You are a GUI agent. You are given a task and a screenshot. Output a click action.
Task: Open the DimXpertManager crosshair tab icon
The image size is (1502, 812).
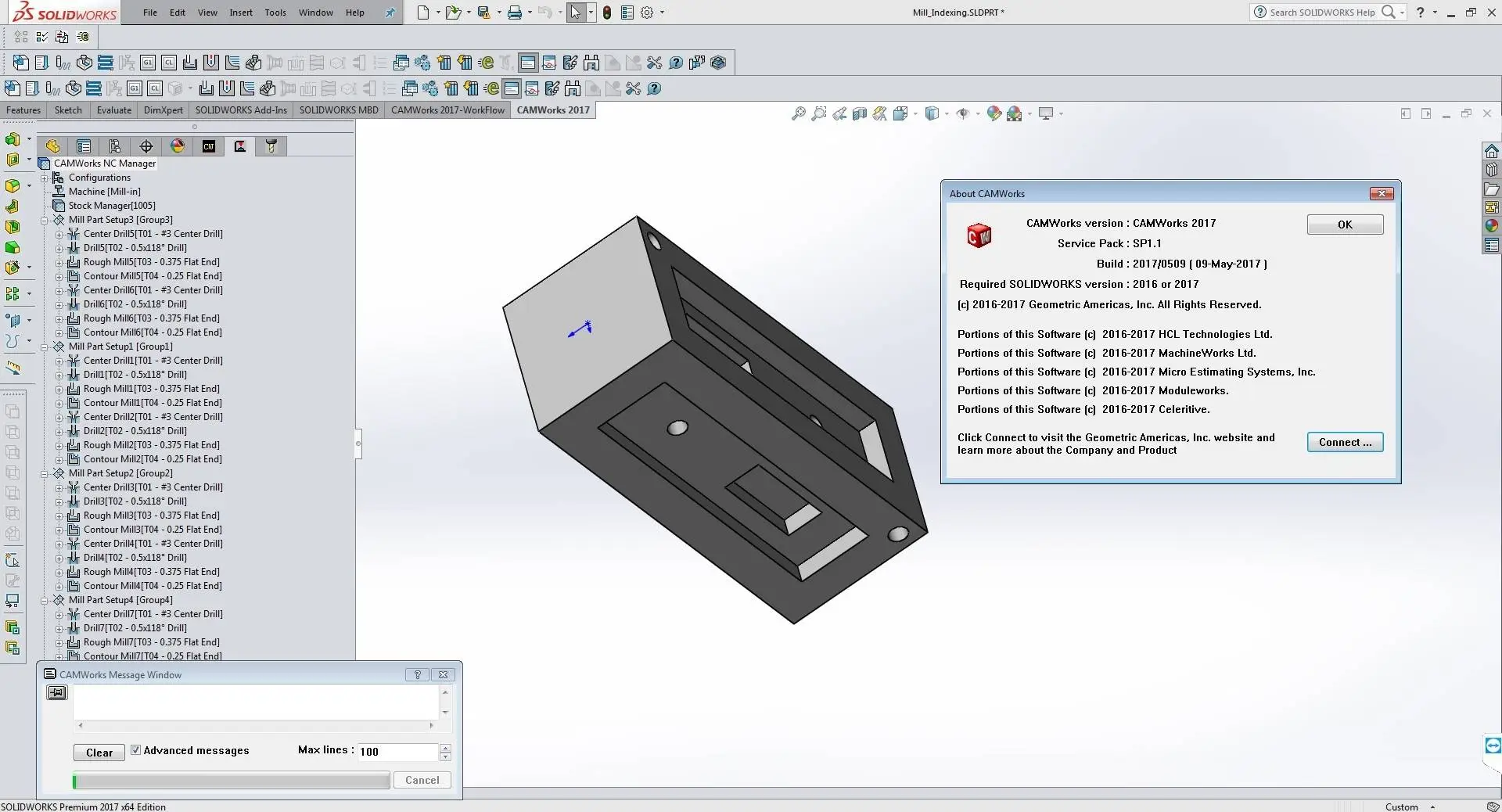point(146,146)
